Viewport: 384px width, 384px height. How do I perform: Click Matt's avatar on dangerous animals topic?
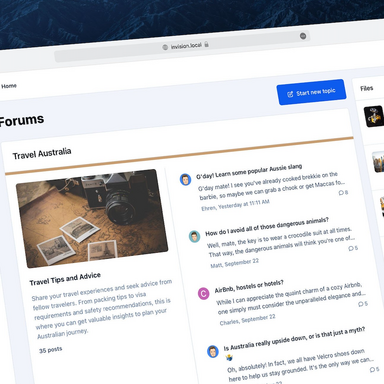[194, 236]
